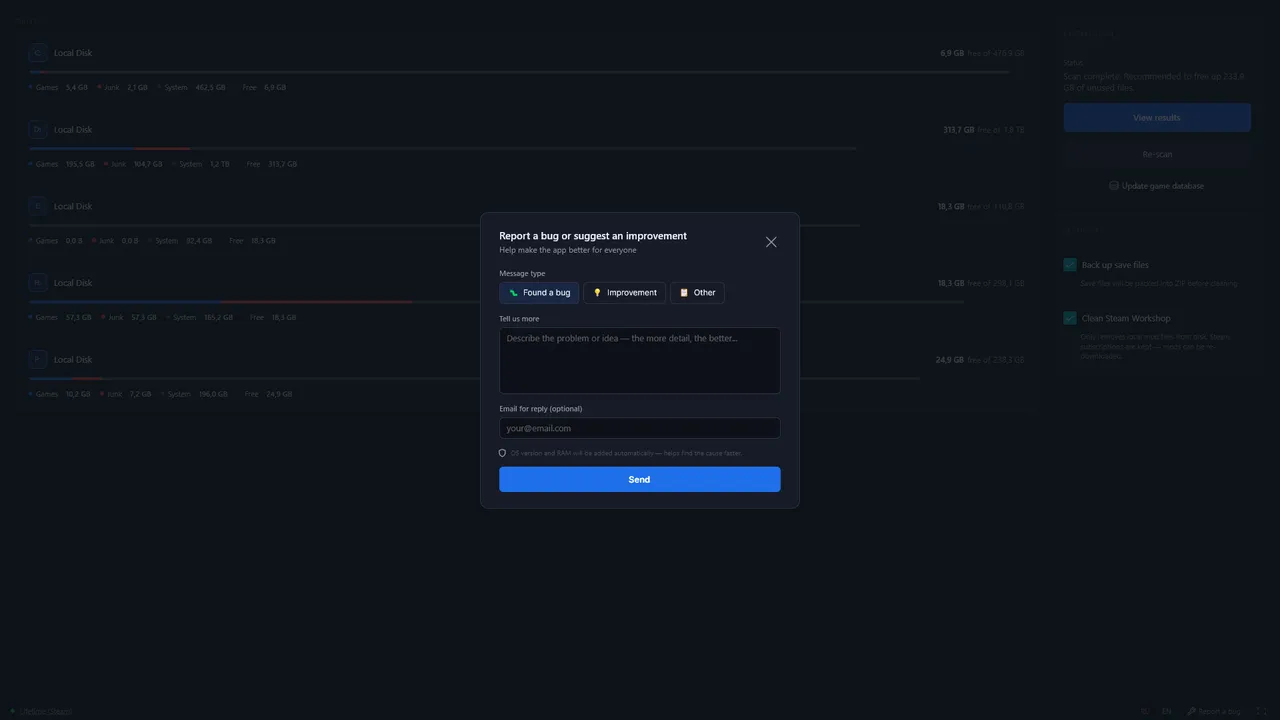Focus the Tell us more text area
This screenshot has width=1280, height=720.
(640, 361)
